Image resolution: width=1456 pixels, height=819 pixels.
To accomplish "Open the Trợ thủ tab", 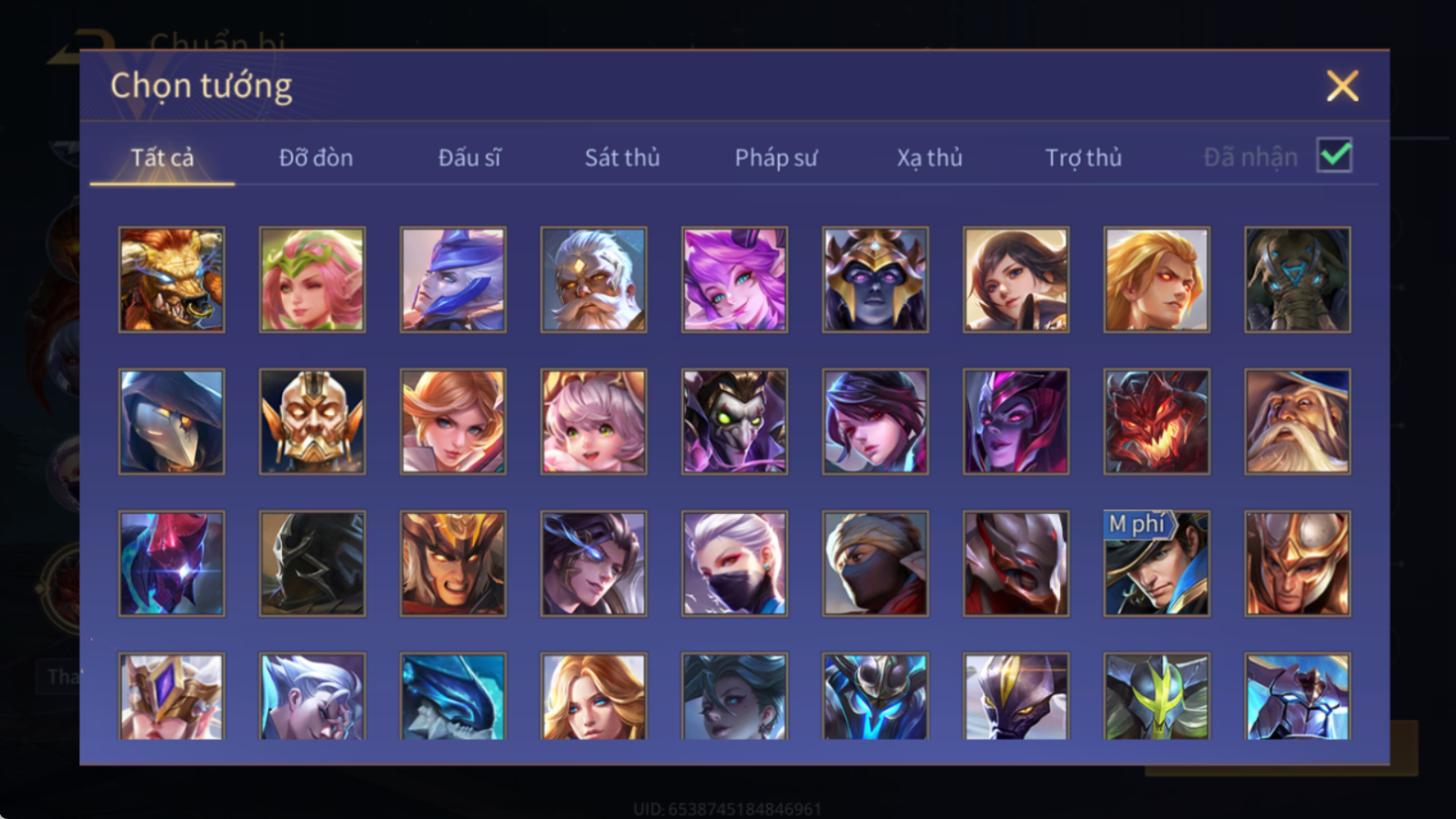I will point(1083,157).
